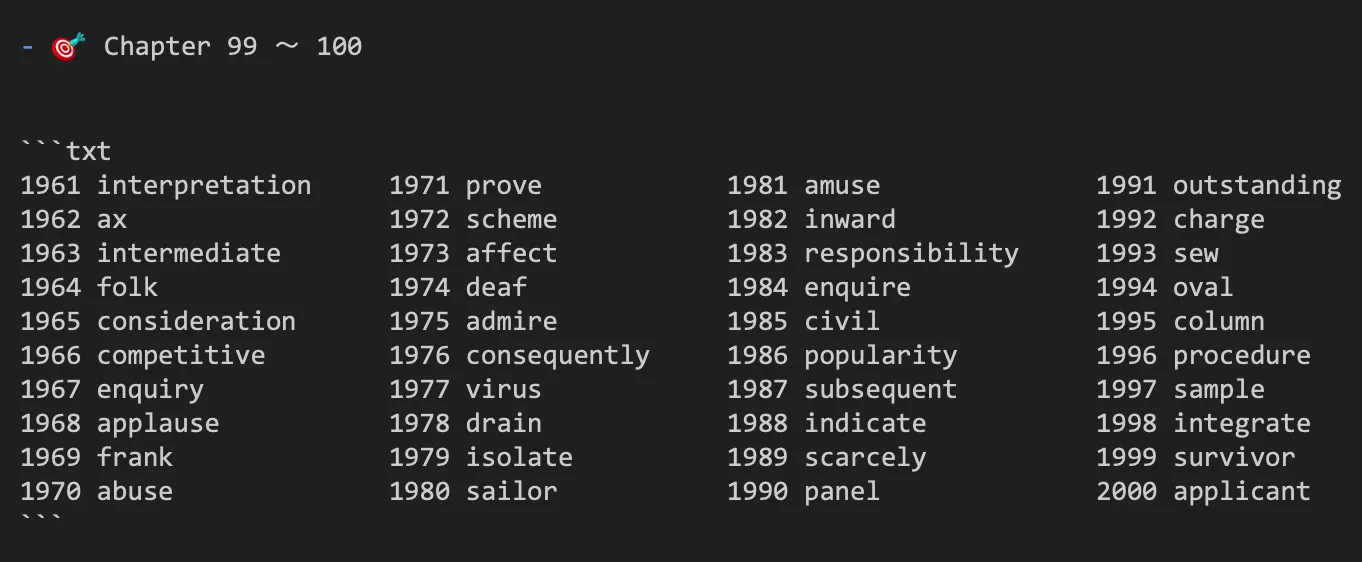Click the word sailor at 1980
The width and height of the screenshot is (1362, 562).
tap(511, 492)
